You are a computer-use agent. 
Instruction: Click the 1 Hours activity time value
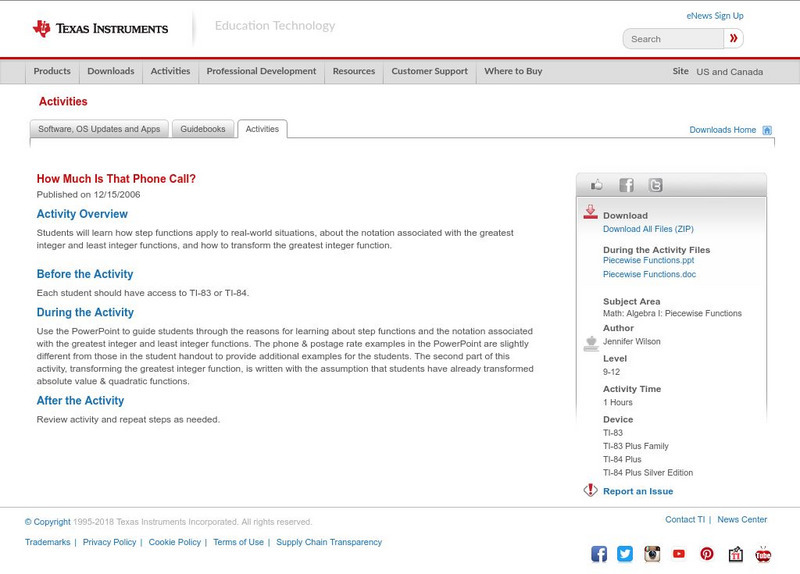tap(617, 402)
